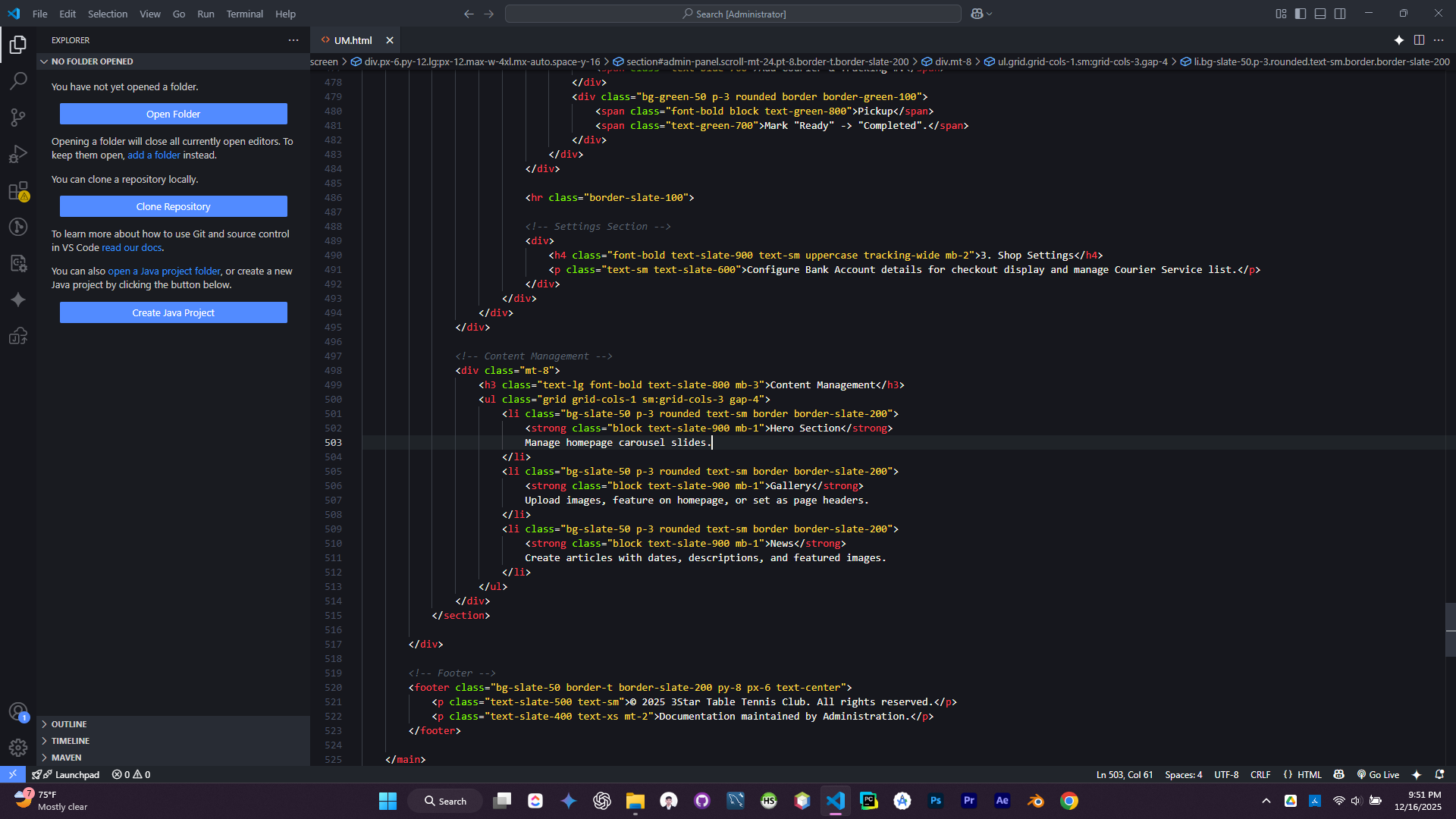
Task: Open the Extensions view
Action: (x=18, y=190)
